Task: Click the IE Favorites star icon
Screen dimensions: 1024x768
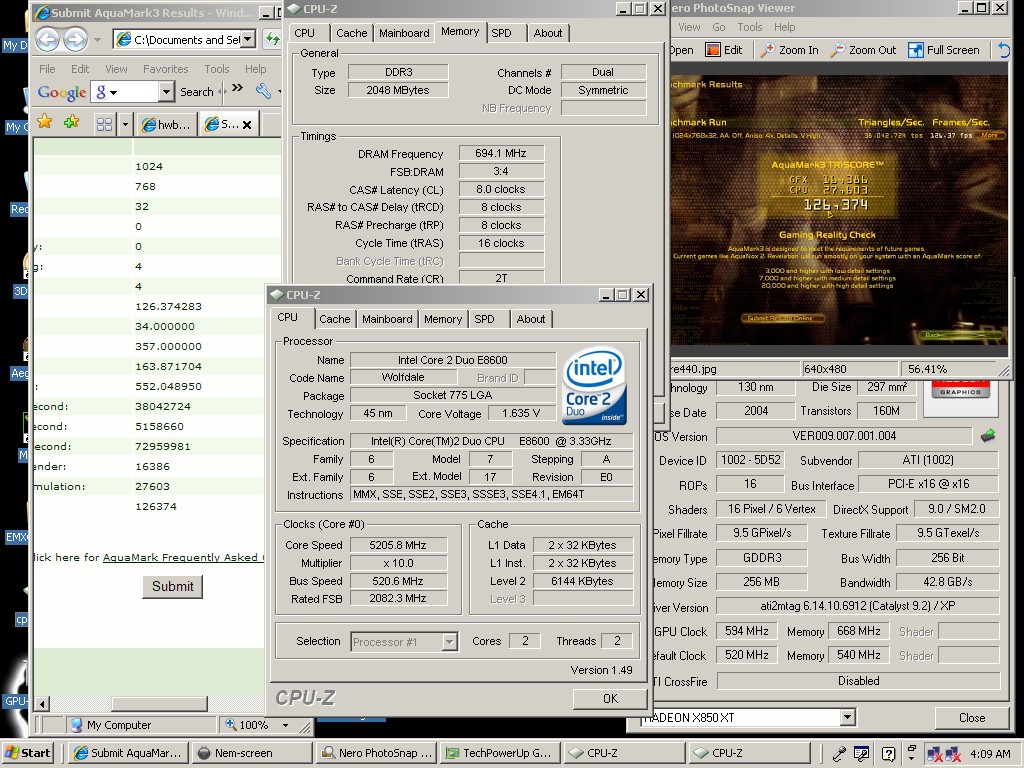Action: pos(44,121)
